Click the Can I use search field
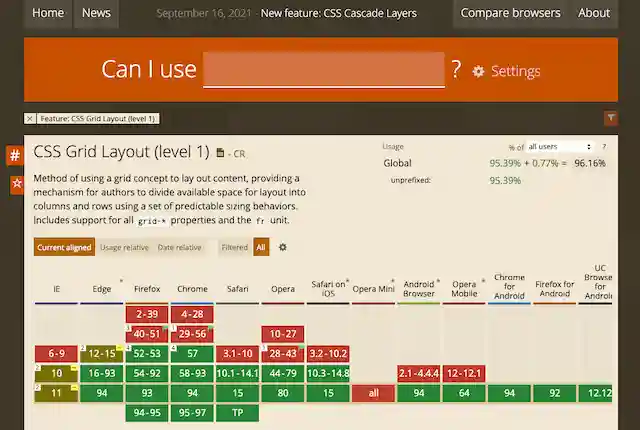This screenshot has width=640, height=430. coord(324,69)
